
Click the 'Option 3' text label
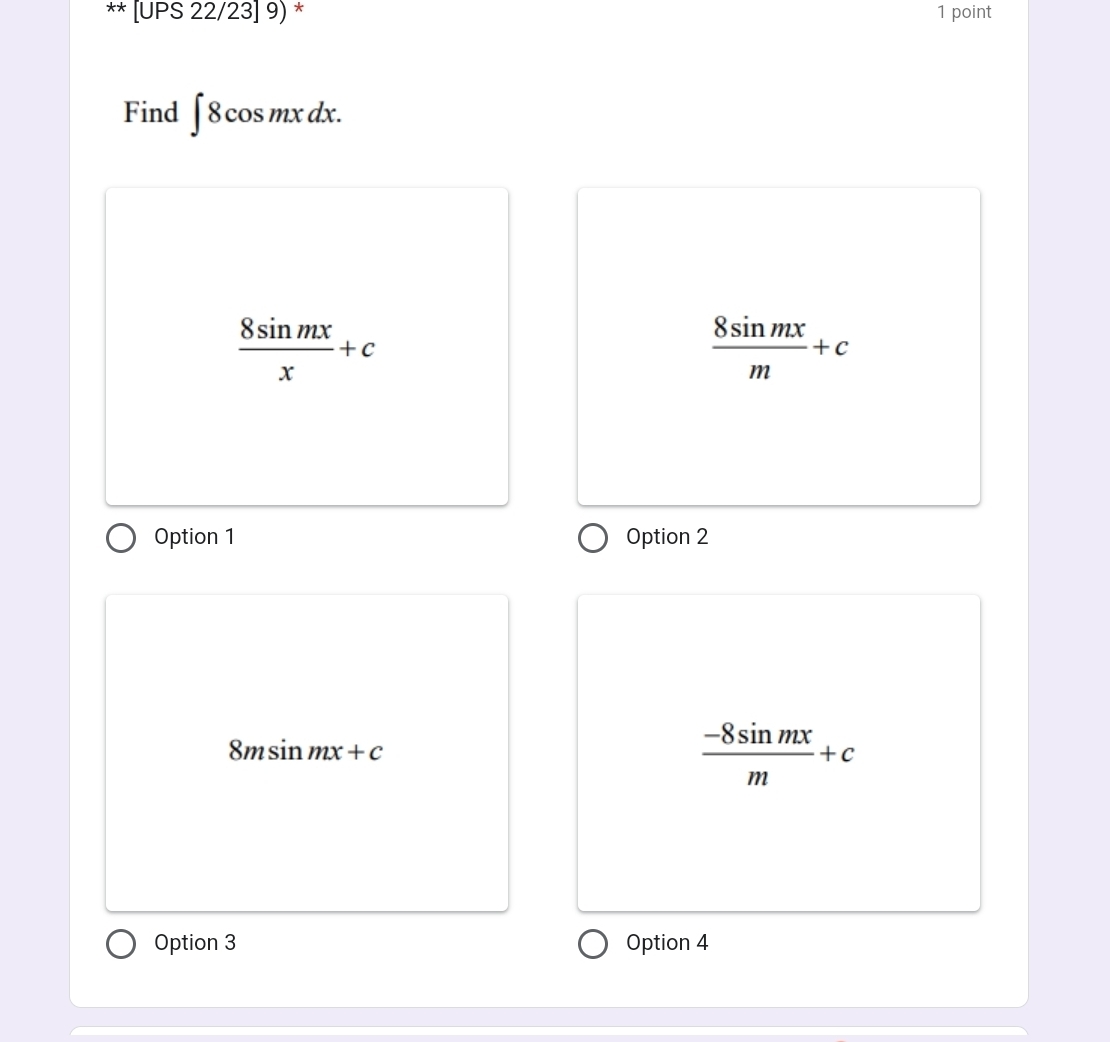coord(195,942)
